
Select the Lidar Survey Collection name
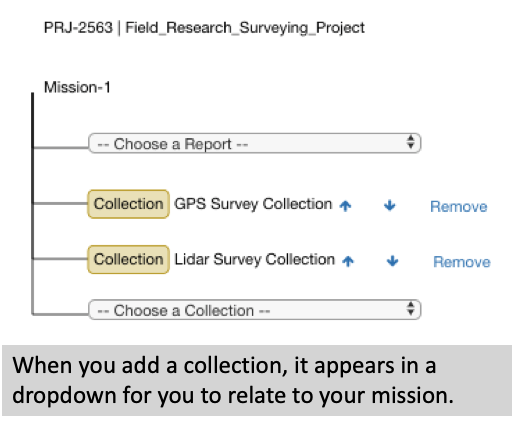click(x=255, y=259)
